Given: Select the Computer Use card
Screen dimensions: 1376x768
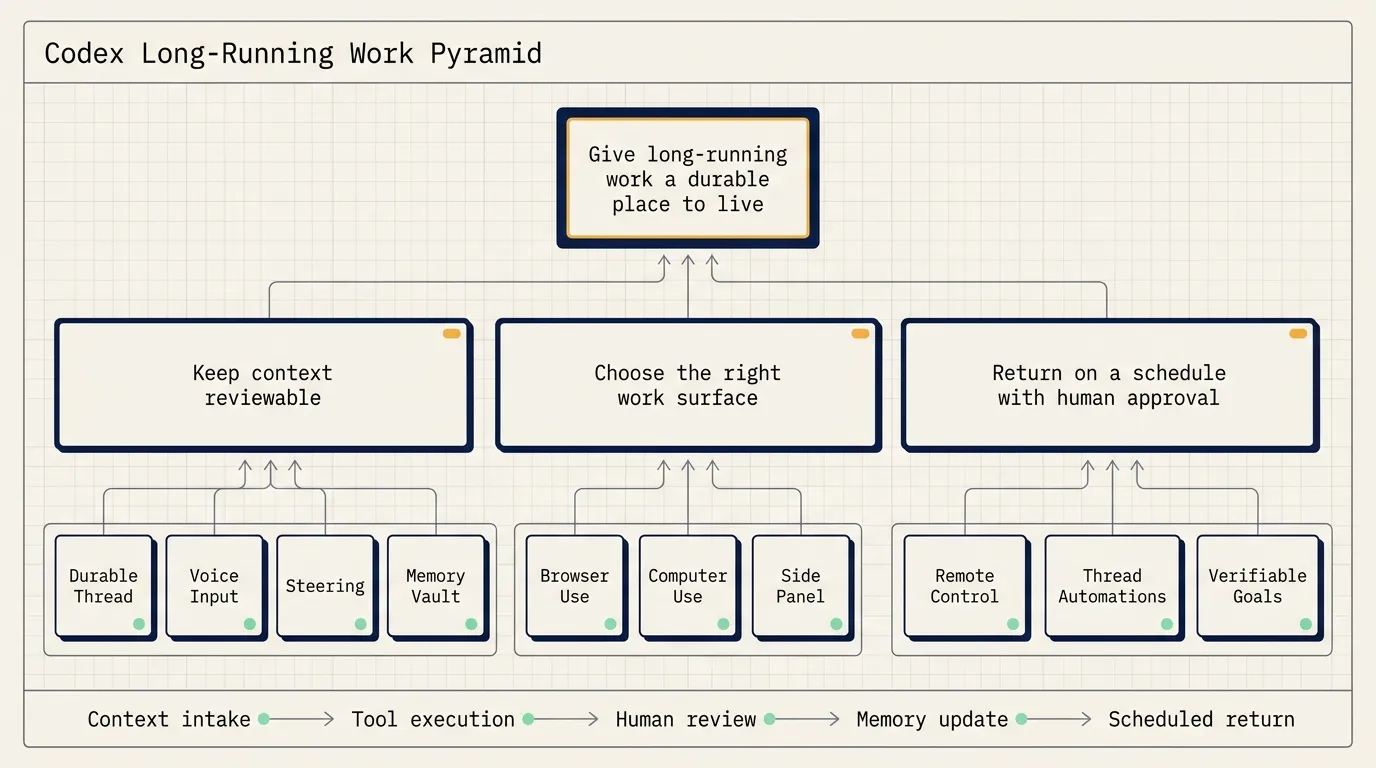Looking at the screenshot, I should click(688, 587).
